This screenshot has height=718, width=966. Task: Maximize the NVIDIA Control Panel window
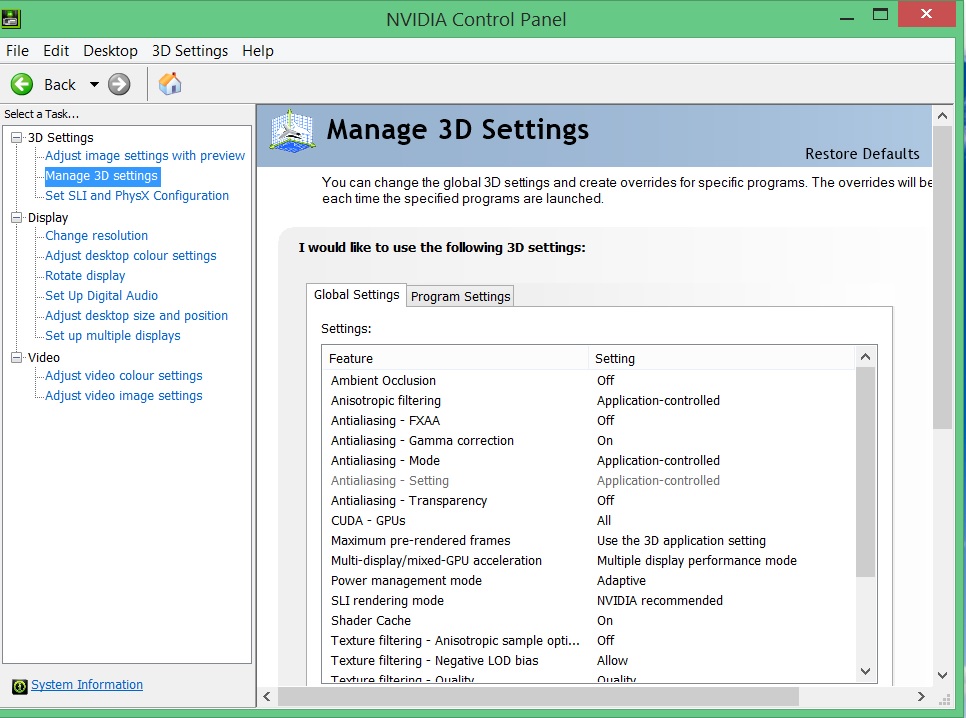(x=880, y=14)
